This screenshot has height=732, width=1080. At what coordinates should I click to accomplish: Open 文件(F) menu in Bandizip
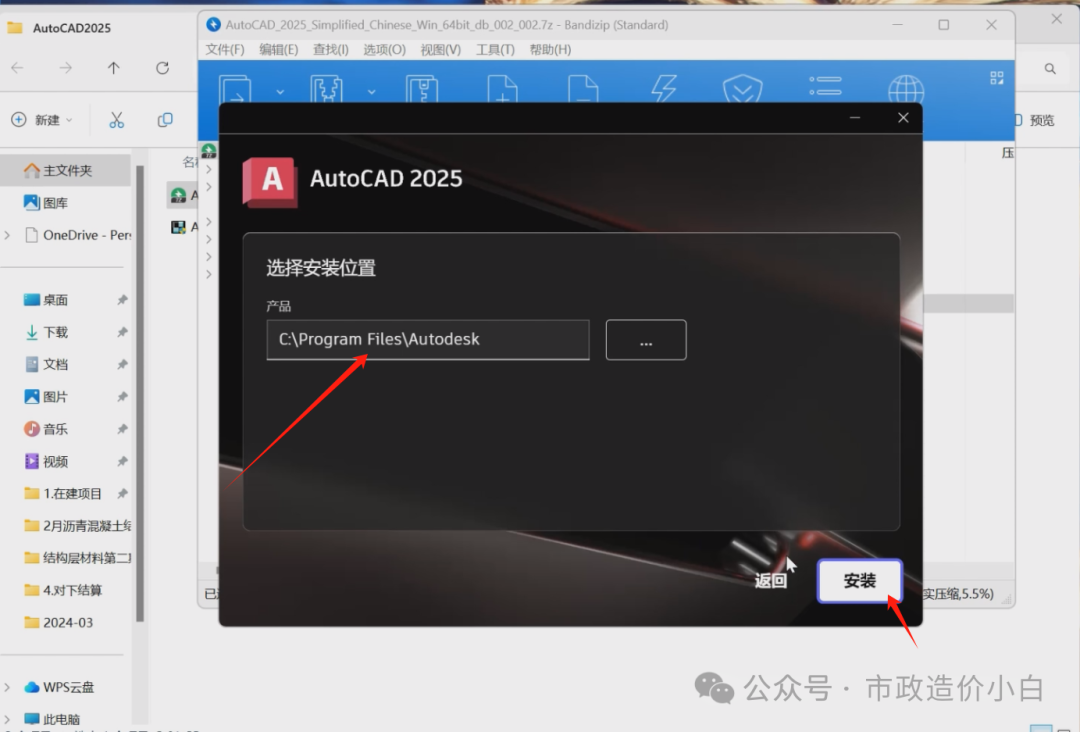tap(225, 50)
